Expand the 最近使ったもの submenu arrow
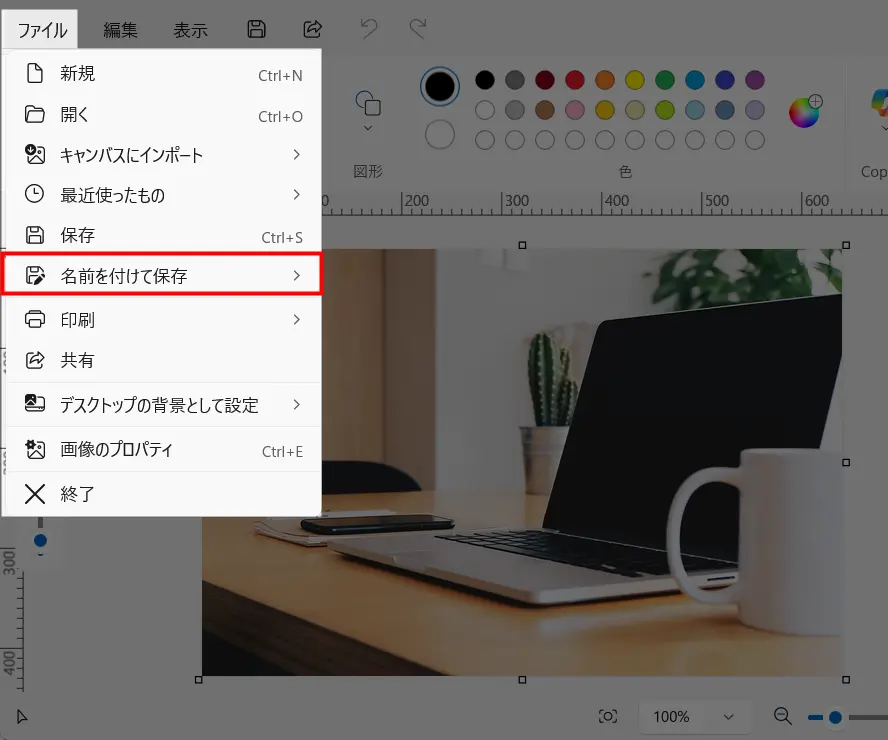The image size is (888, 740). click(x=297, y=195)
